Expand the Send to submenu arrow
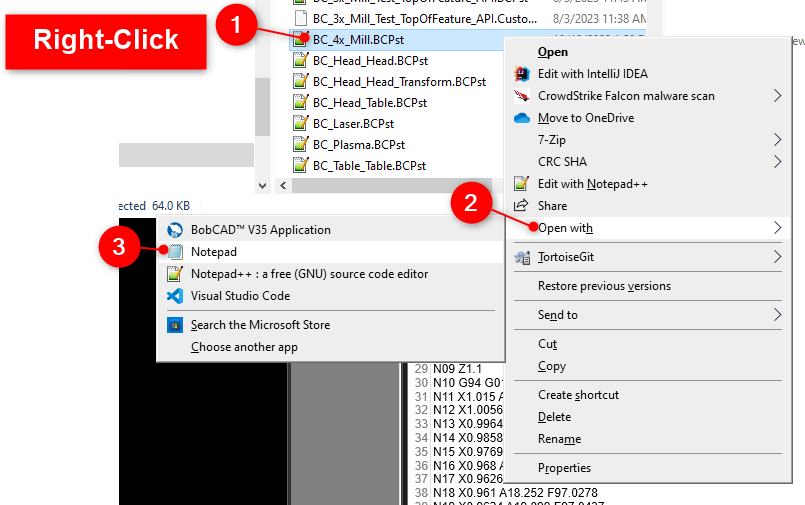The width and height of the screenshot is (805, 505). (x=777, y=315)
